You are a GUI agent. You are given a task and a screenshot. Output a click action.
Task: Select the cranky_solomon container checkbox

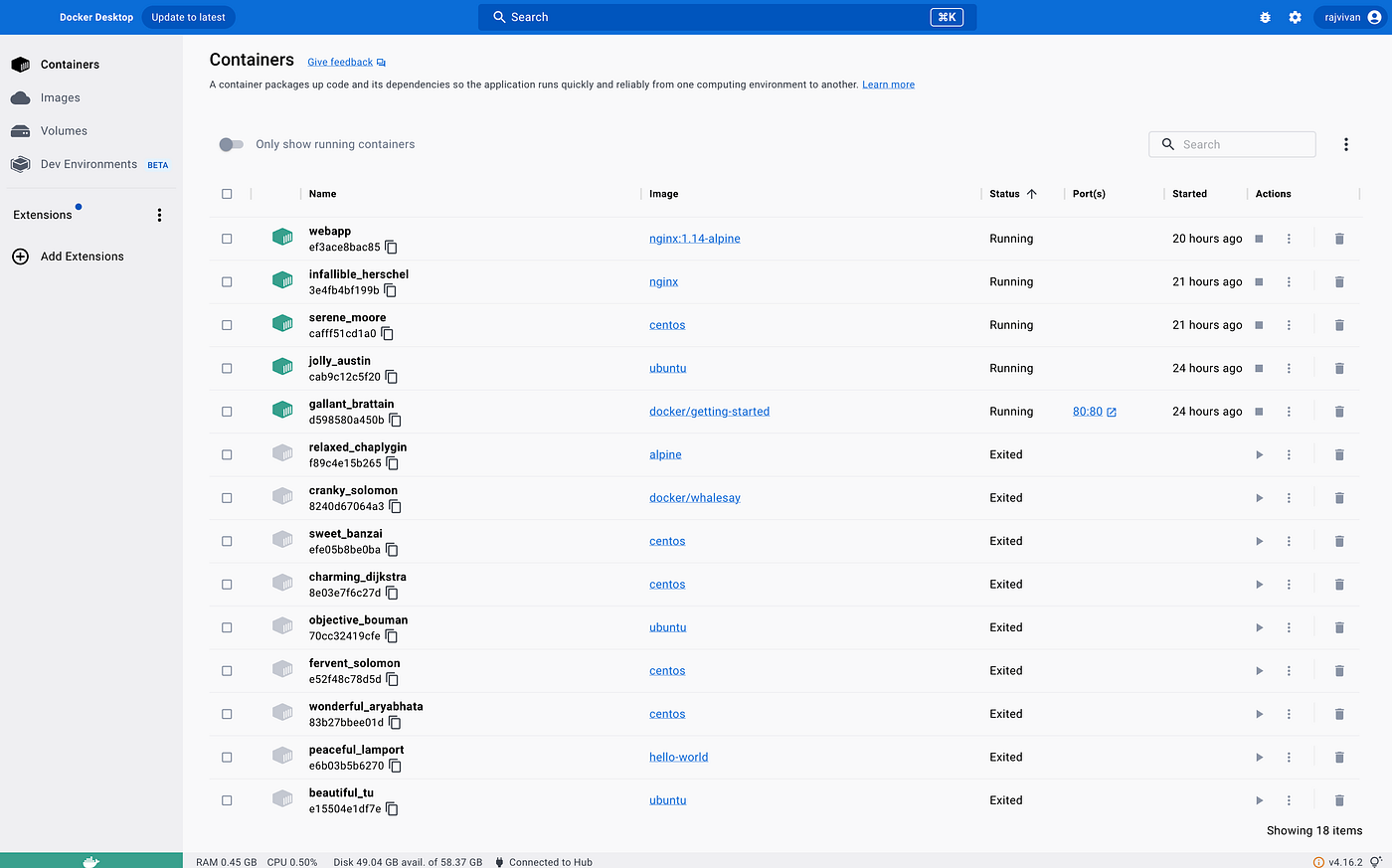(227, 498)
